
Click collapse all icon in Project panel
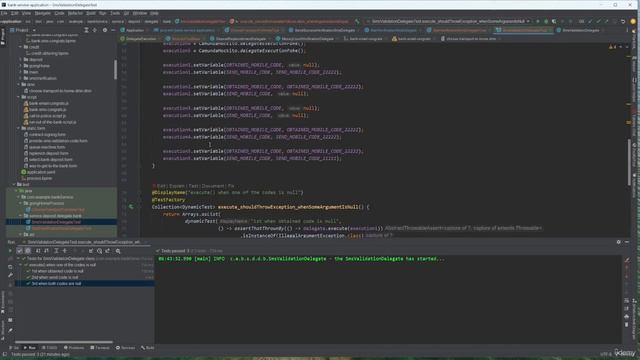tap(94, 30)
